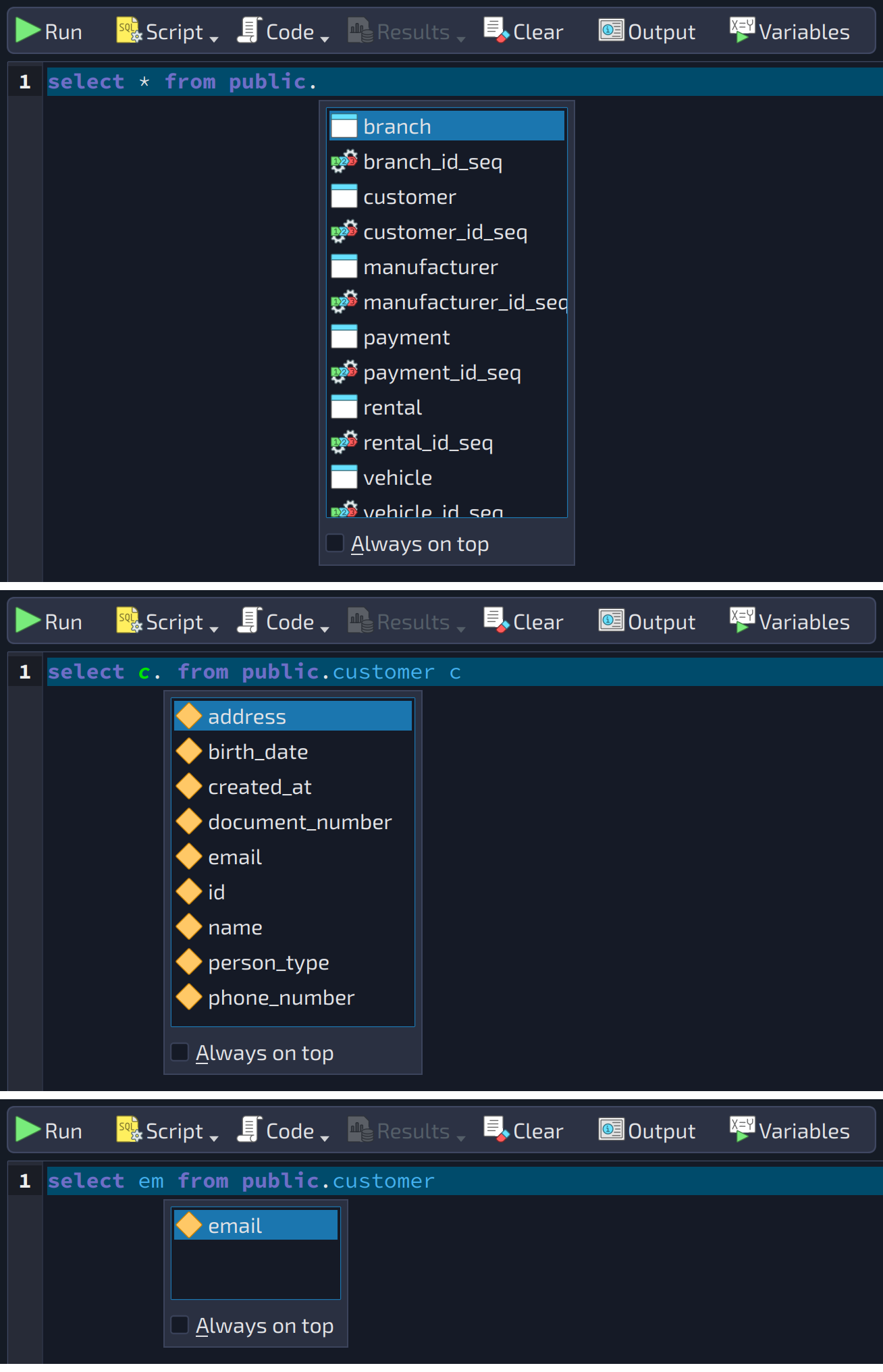
Task: Pick the vehicle table suggestion
Action: coord(447,477)
